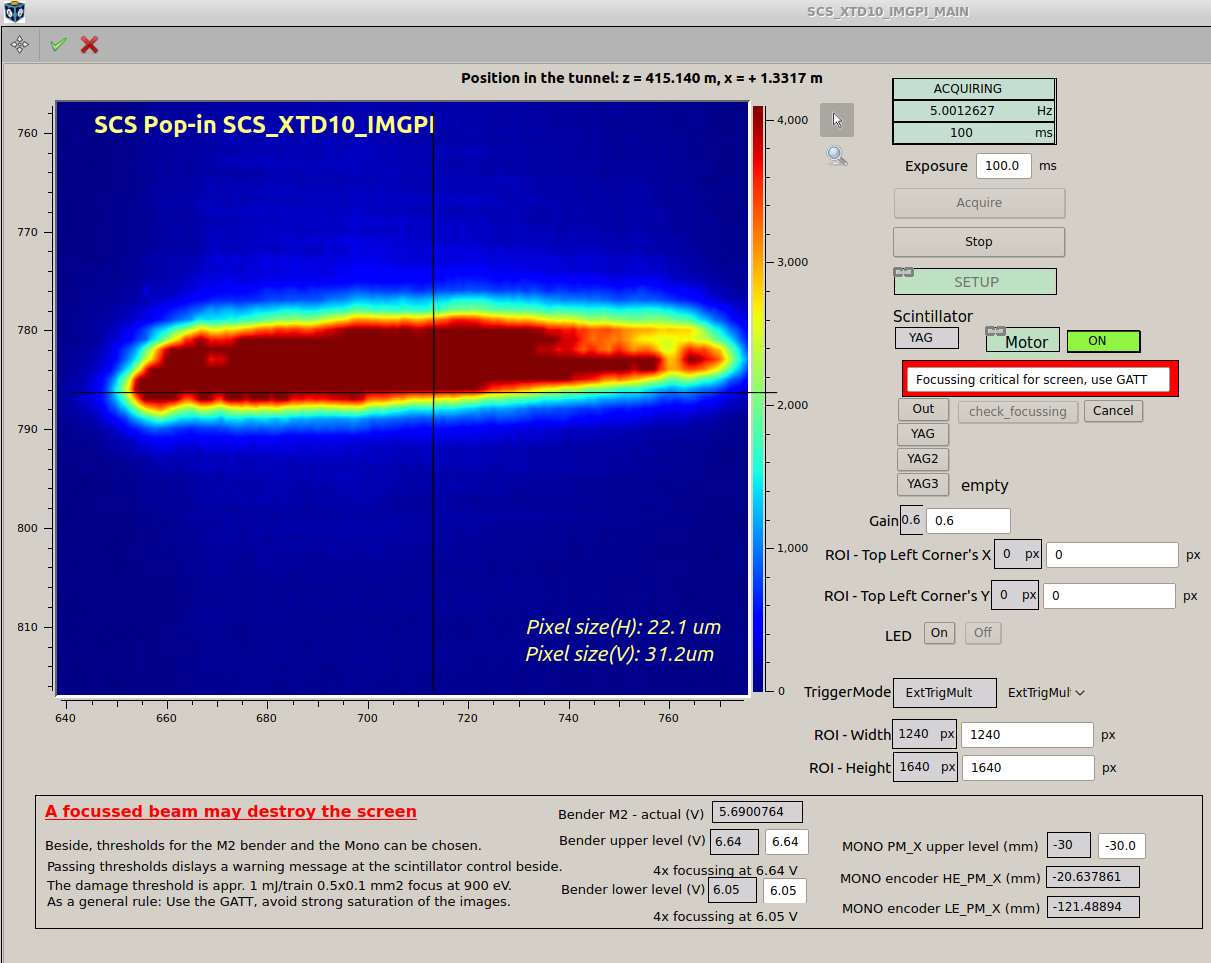Click the Bender lower level readback 6.05
The width and height of the screenshot is (1211, 963).
(x=733, y=890)
